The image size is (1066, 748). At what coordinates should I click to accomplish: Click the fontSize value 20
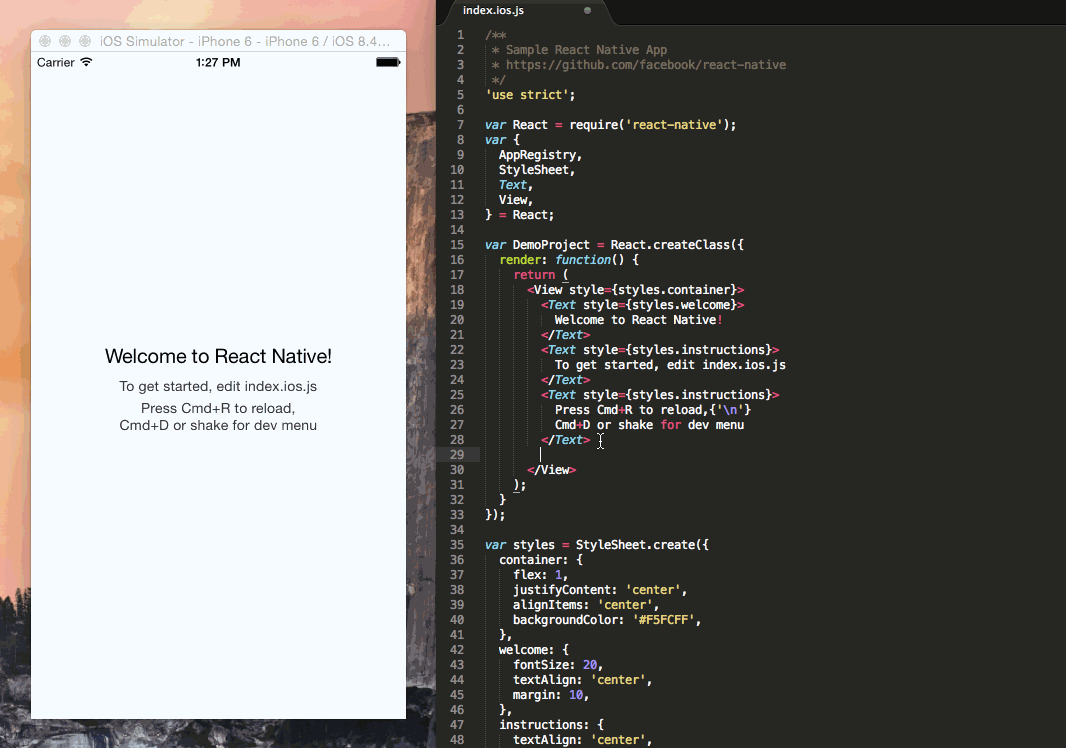(589, 665)
